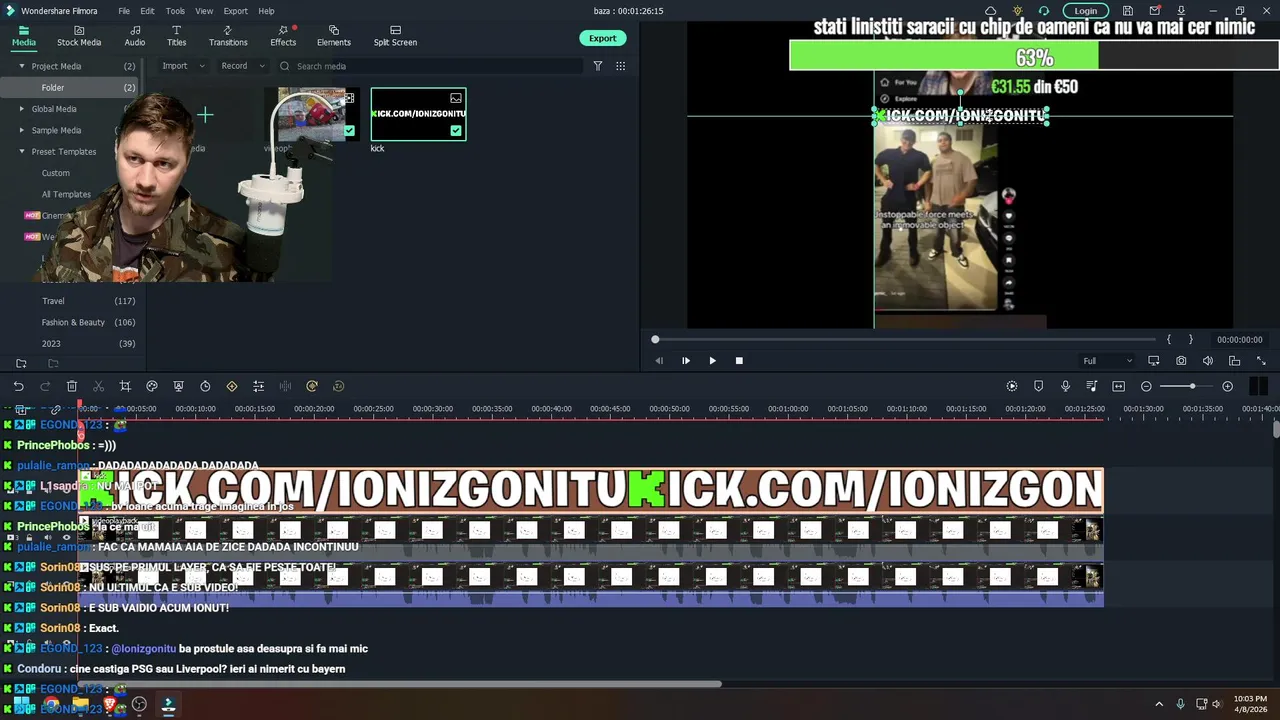Switch to the Transitions tab
This screenshot has height=720, width=1280.
coord(228,36)
